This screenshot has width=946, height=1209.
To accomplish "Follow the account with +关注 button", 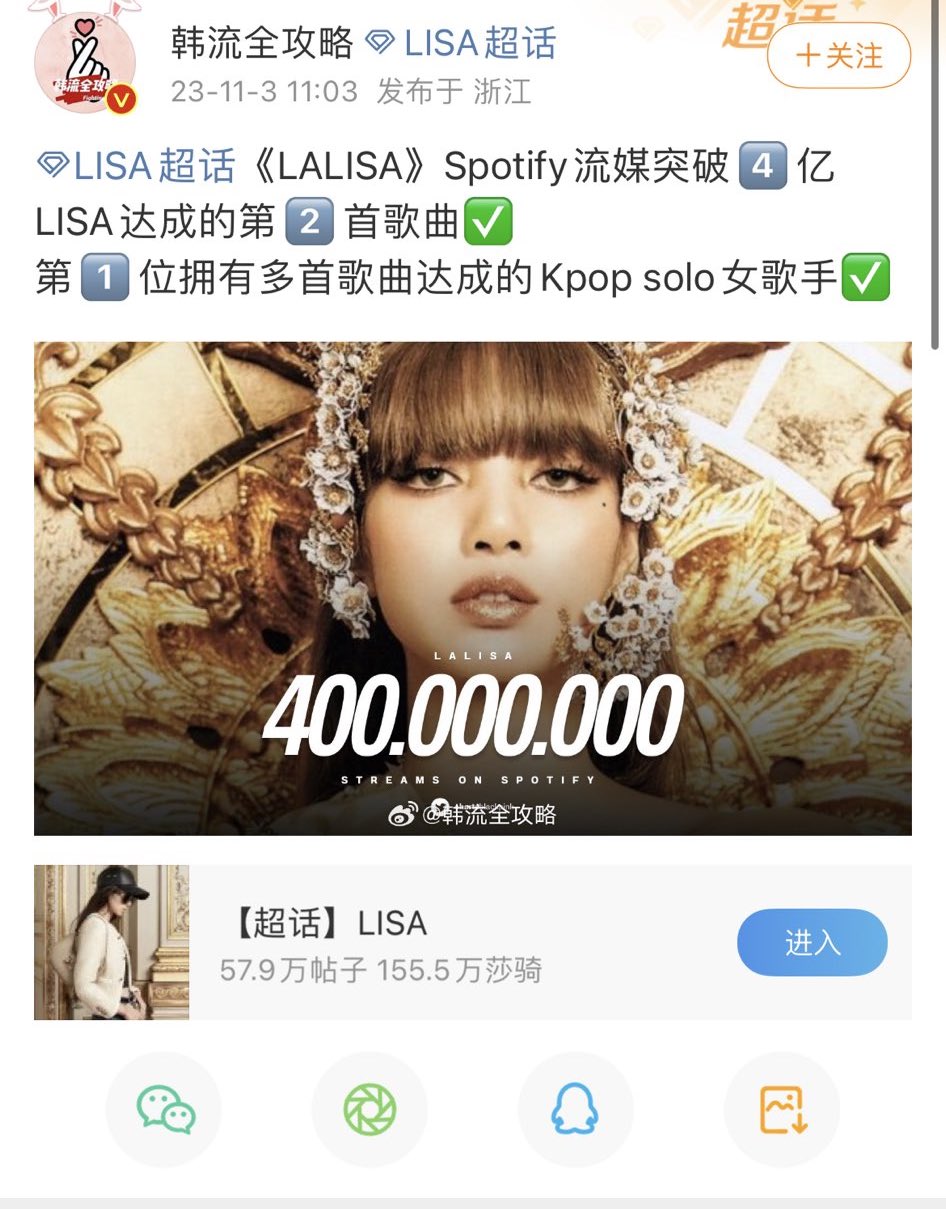I will tap(839, 56).
